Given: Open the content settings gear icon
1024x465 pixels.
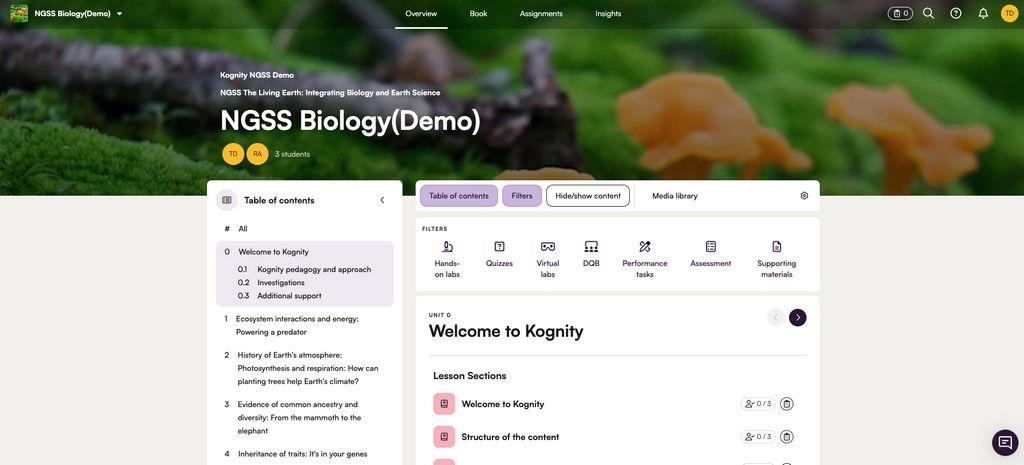Looking at the screenshot, I should click(x=804, y=196).
